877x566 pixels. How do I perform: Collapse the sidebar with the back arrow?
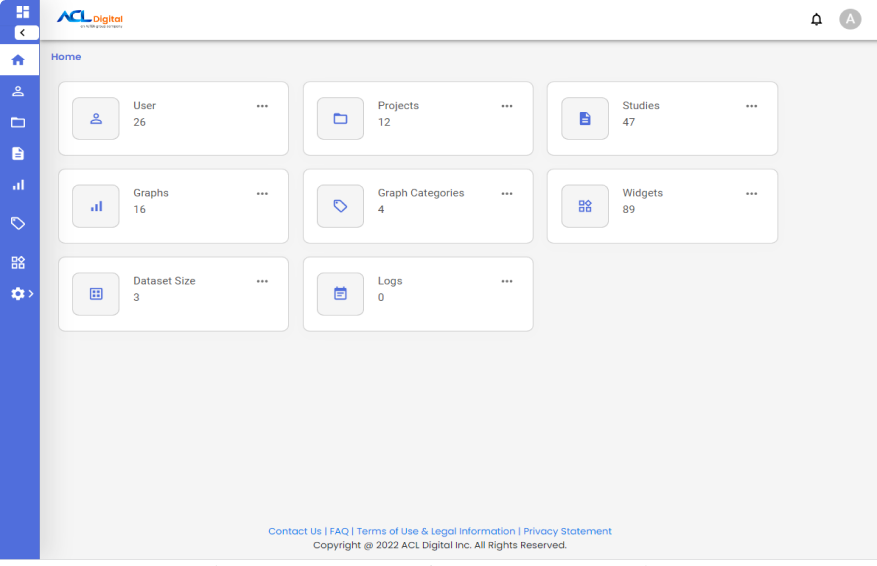pyautogui.click(x=26, y=32)
